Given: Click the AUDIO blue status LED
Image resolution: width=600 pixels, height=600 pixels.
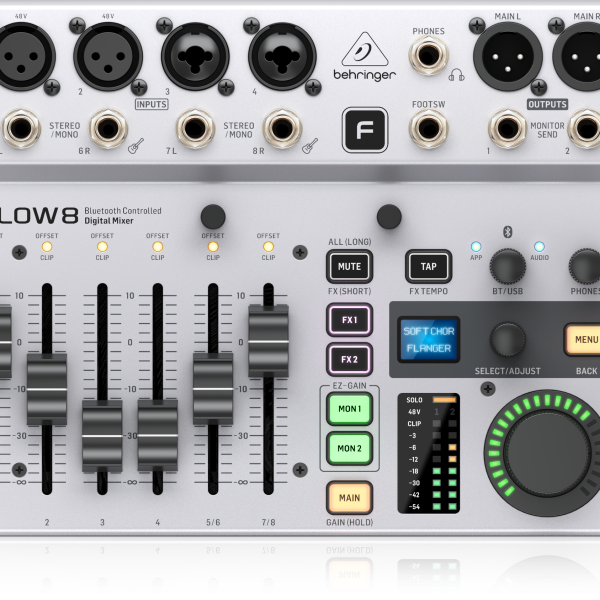Looking at the screenshot, I should [539, 246].
